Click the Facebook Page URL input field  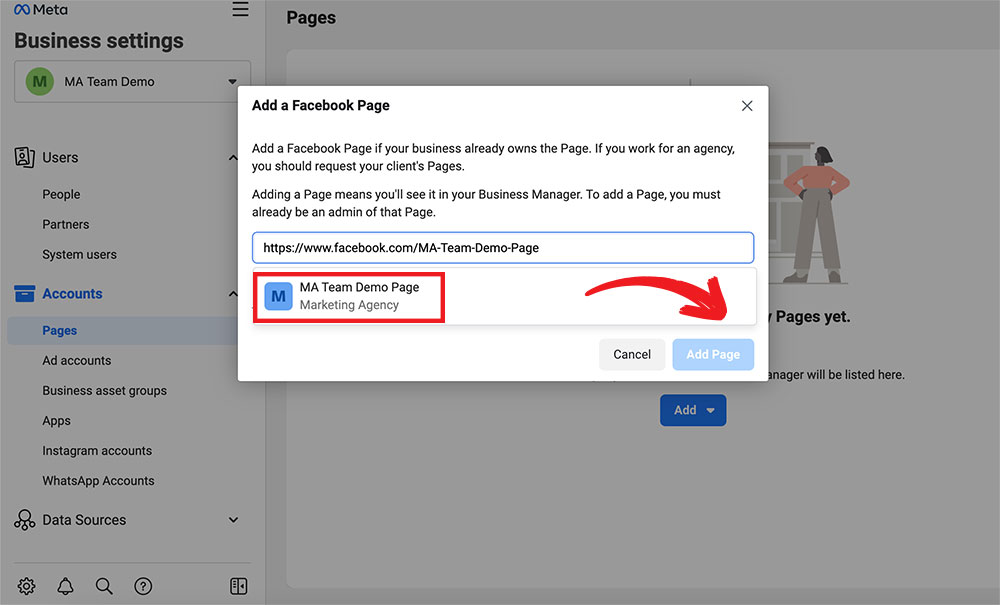tap(503, 248)
